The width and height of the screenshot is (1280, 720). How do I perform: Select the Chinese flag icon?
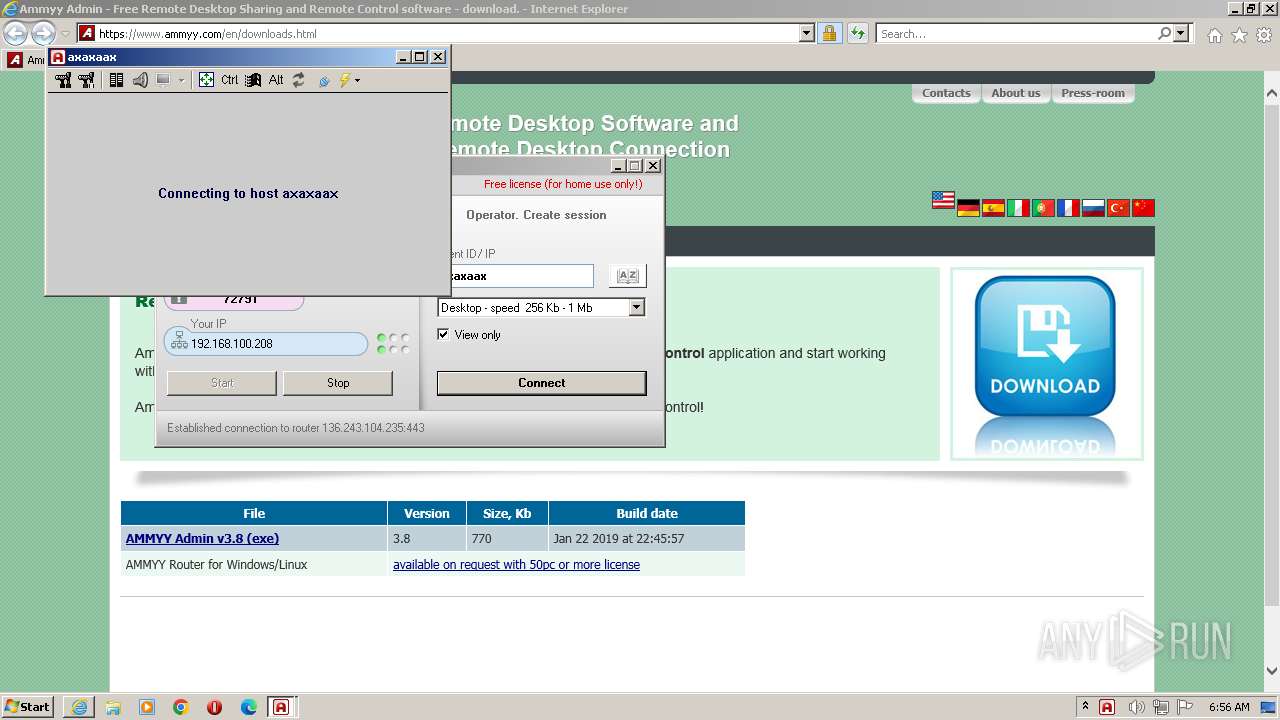pyautogui.click(x=1143, y=208)
